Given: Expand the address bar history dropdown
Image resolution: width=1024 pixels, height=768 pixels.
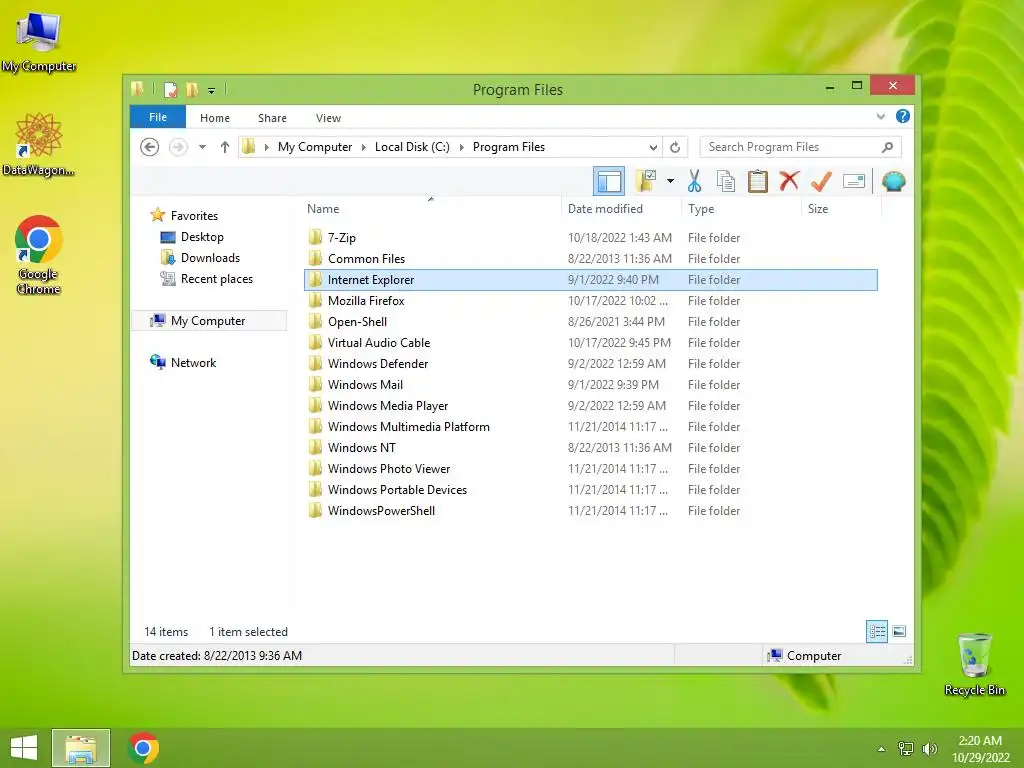Looking at the screenshot, I should (652, 147).
